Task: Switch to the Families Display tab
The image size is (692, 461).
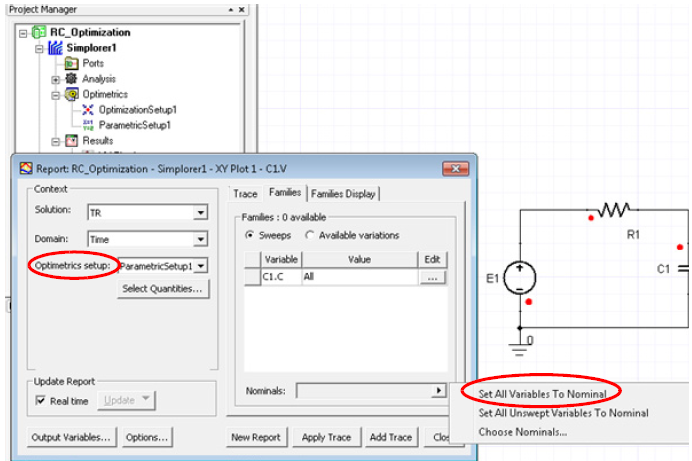Action: coord(343,194)
